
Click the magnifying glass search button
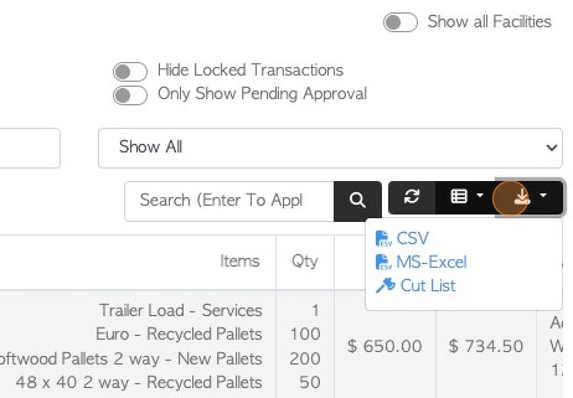[x=357, y=200]
